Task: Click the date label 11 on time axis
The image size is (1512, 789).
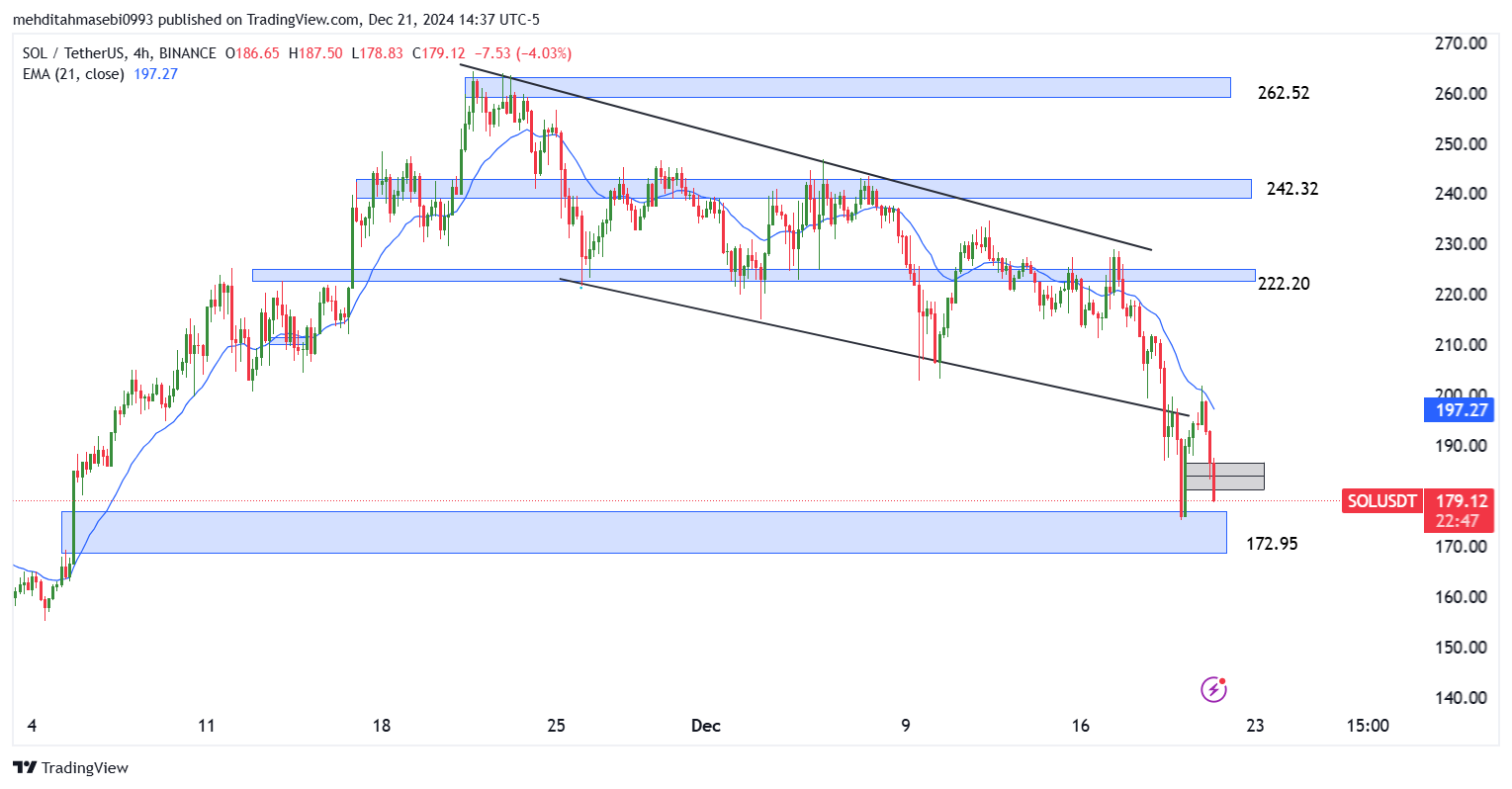Action: click(206, 726)
